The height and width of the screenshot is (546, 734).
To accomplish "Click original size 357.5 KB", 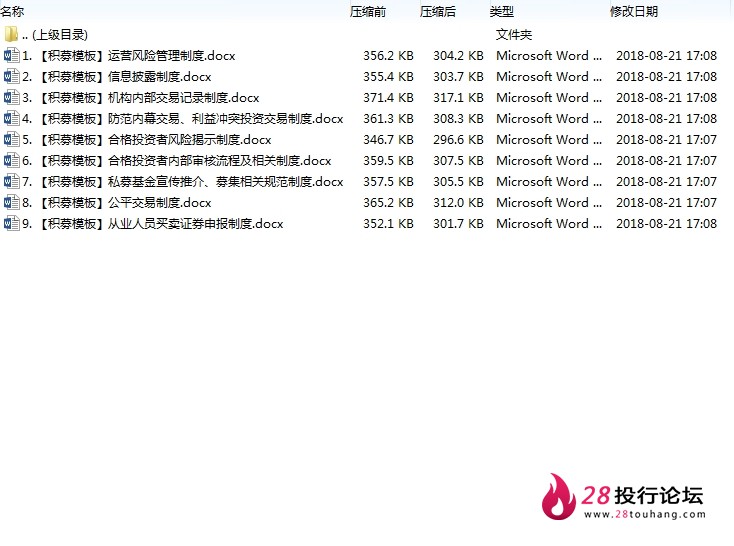I will click(389, 182).
